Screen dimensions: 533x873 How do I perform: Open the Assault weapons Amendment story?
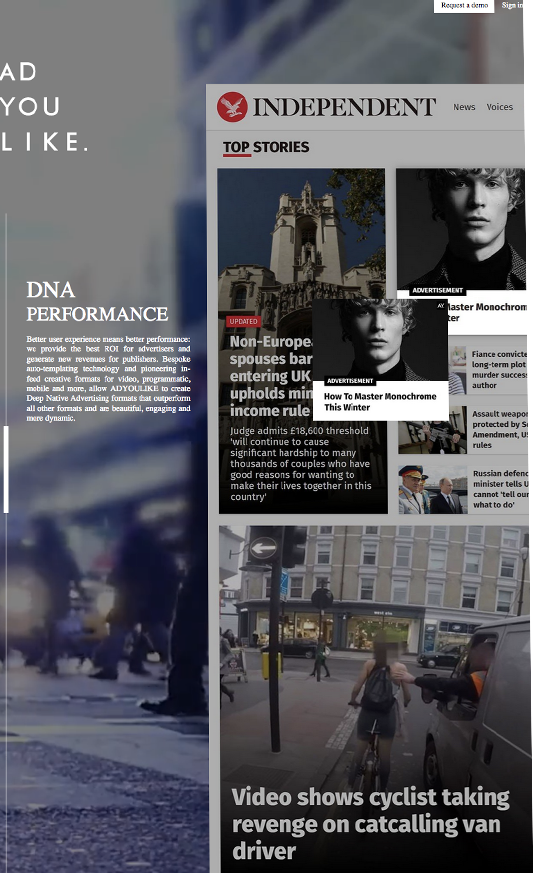click(500, 429)
